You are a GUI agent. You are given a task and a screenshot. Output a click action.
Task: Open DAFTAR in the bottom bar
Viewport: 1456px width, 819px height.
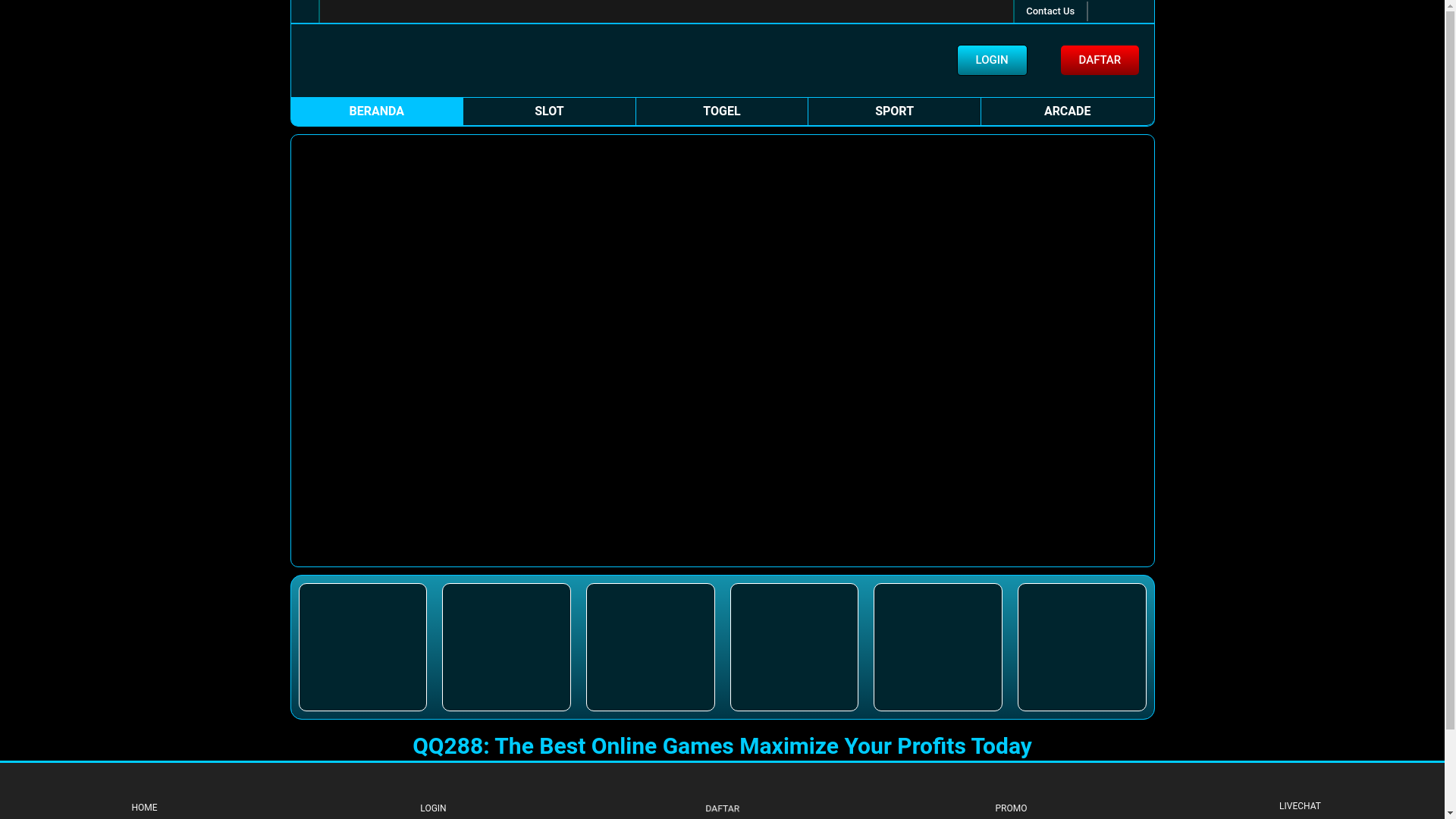[x=722, y=809]
